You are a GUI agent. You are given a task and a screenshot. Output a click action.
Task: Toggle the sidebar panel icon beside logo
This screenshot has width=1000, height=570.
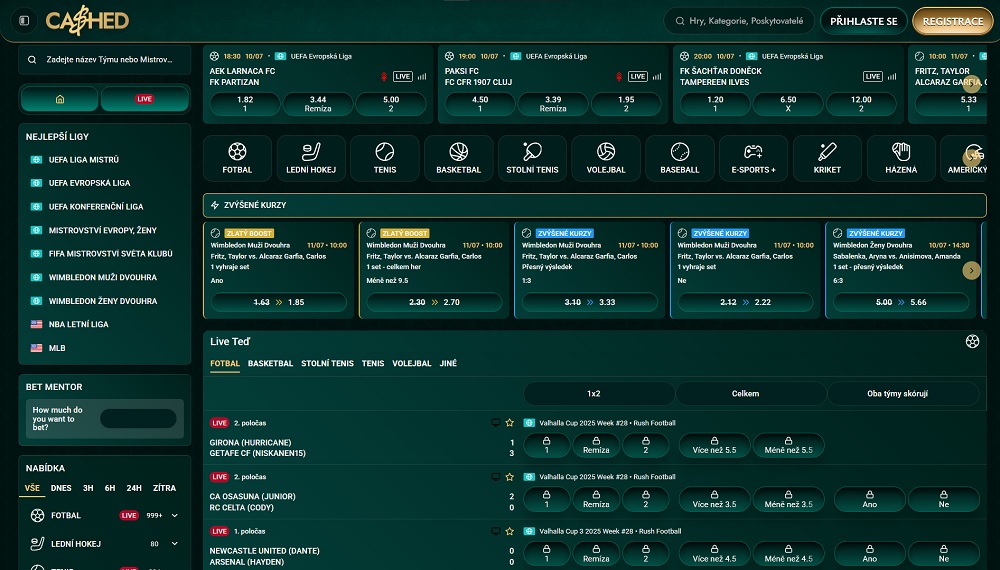24,20
